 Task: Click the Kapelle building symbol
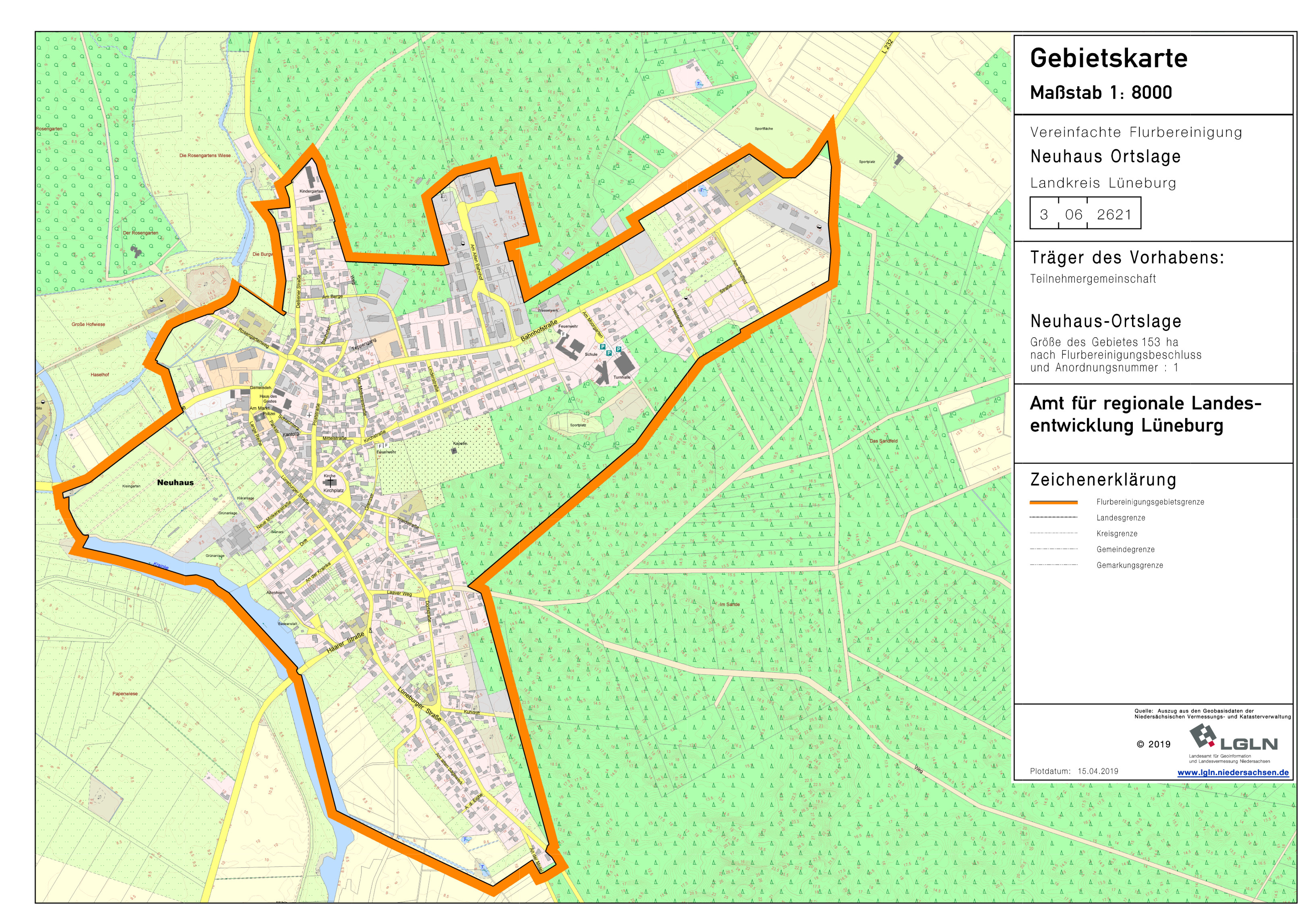click(454, 451)
